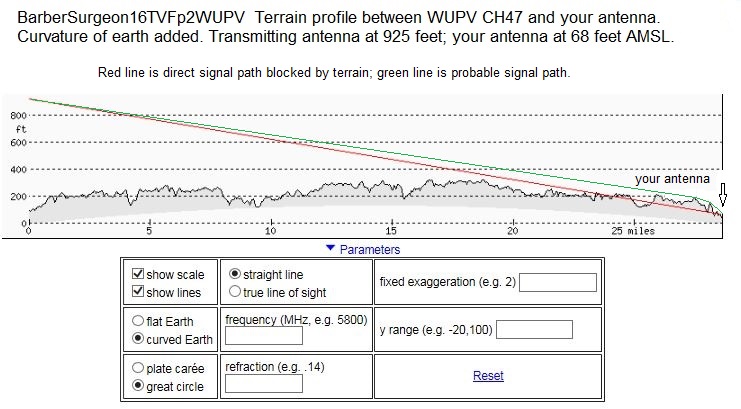Select the straight line radio button
The height and width of the screenshot is (409, 741).
[235, 274]
